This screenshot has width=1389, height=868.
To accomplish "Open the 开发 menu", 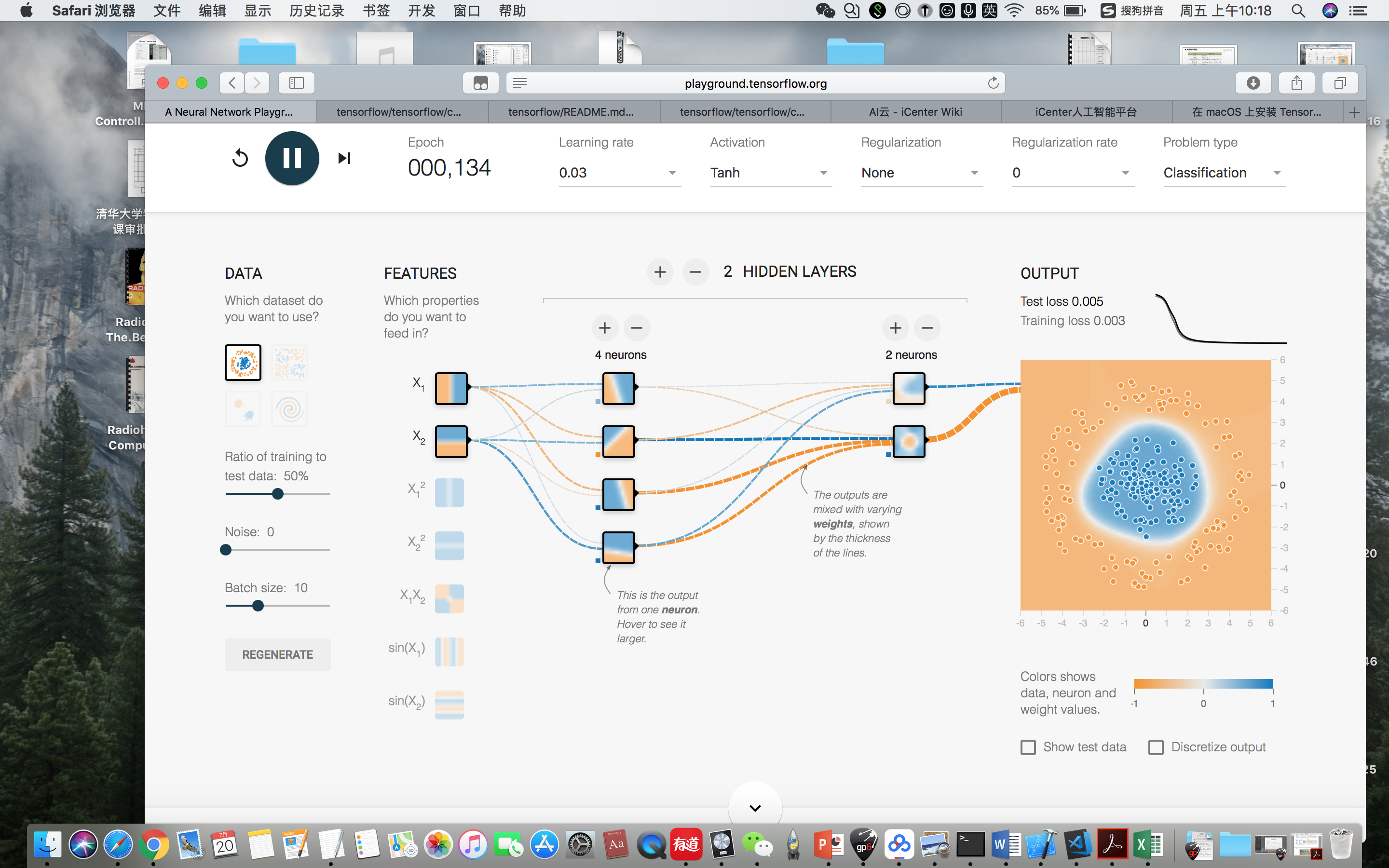I will [x=422, y=10].
